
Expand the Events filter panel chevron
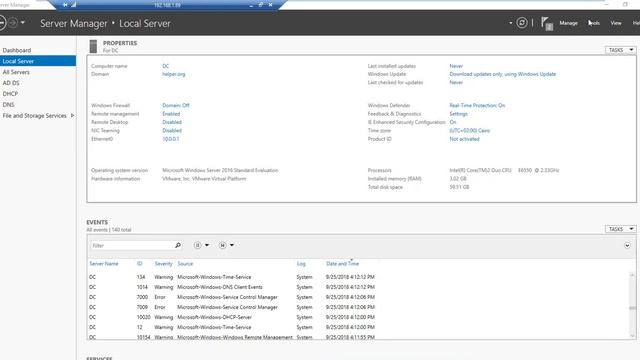627,245
